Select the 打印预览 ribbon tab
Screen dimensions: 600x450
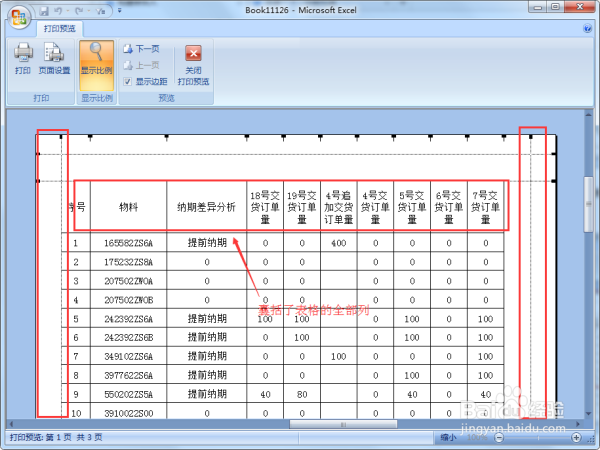(x=59, y=29)
